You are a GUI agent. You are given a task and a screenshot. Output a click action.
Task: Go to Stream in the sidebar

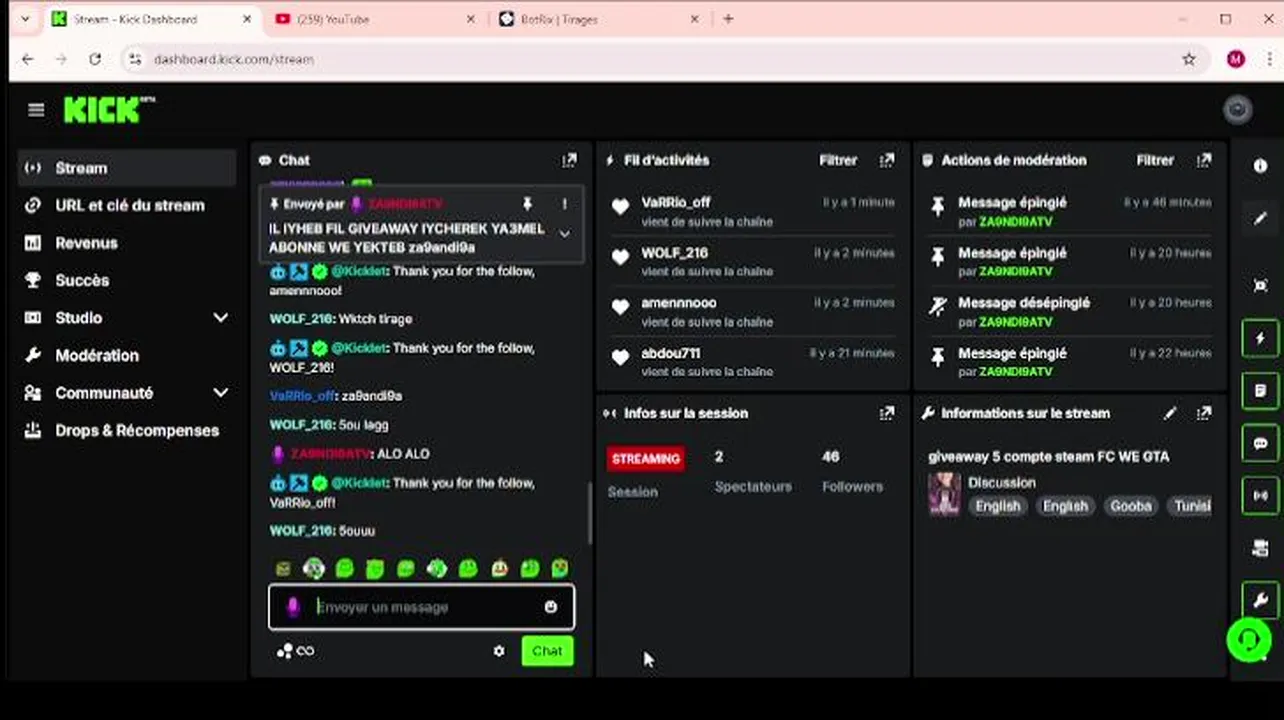click(x=127, y=168)
